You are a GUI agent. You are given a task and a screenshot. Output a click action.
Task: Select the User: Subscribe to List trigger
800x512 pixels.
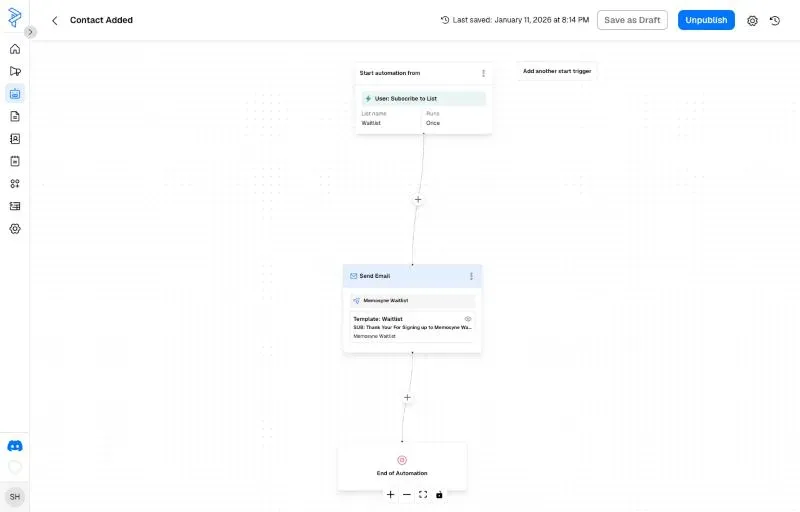(423, 98)
